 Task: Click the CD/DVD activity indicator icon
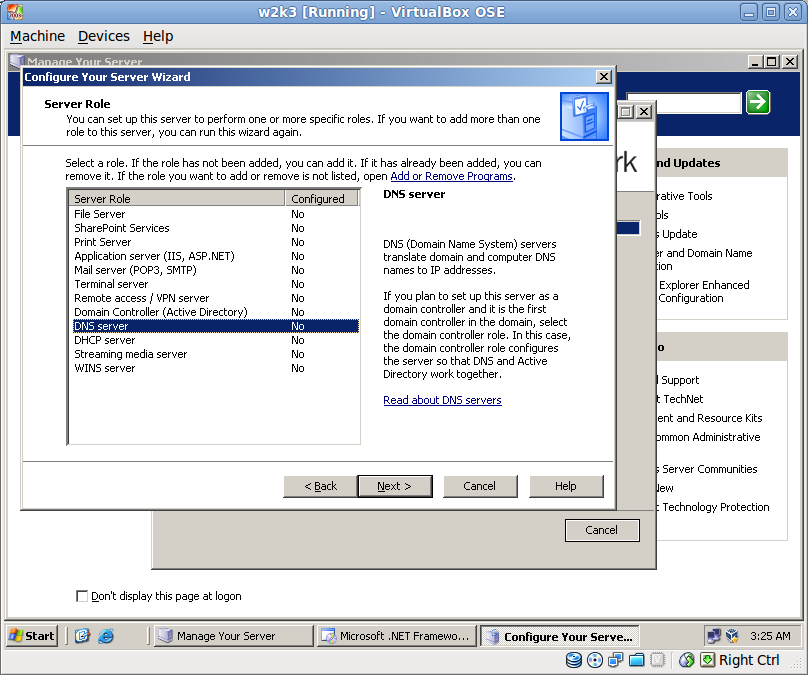click(595, 660)
